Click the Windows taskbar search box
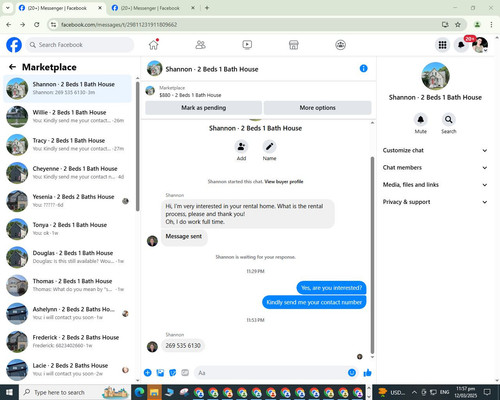 pos(74,392)
